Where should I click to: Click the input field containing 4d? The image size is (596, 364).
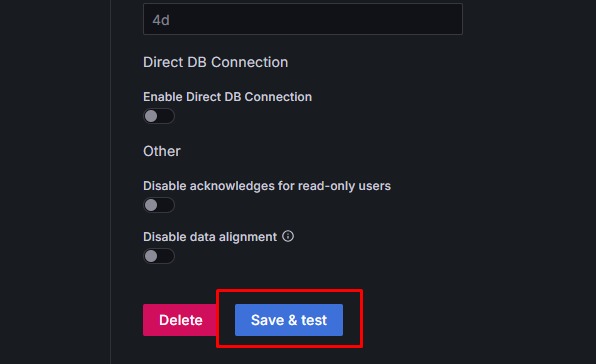tap(303, 19)
